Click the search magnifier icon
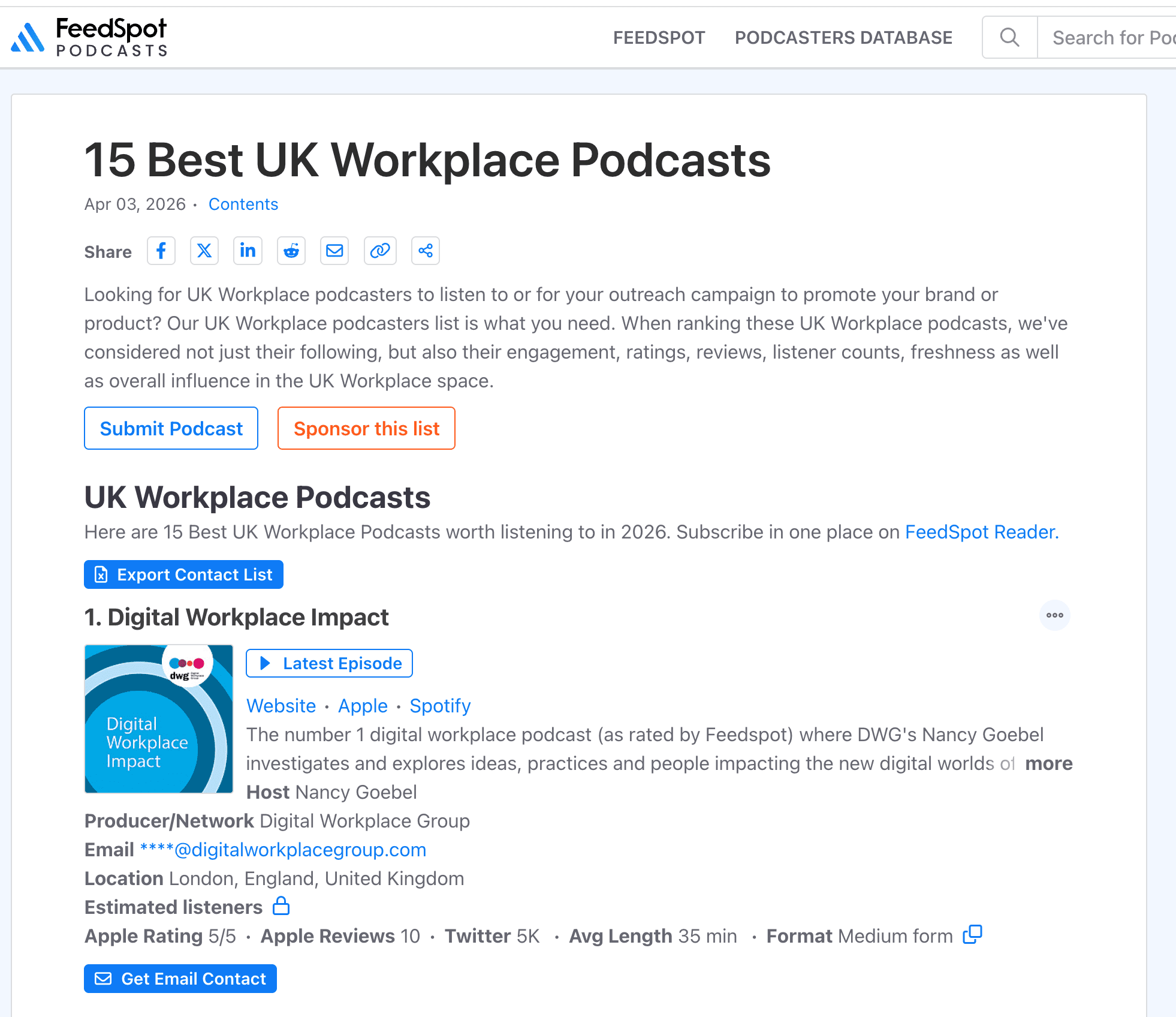Image resolution: width=1176 pixels, height=1017 pixels. [1009, 37]
